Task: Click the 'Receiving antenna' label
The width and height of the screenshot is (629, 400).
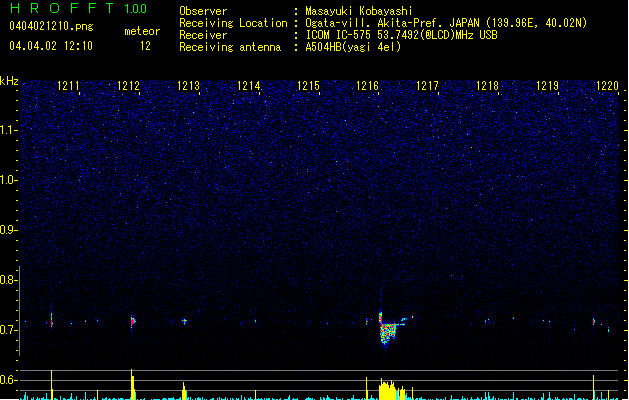Action: pyautogui.click(x=230, y=47)
